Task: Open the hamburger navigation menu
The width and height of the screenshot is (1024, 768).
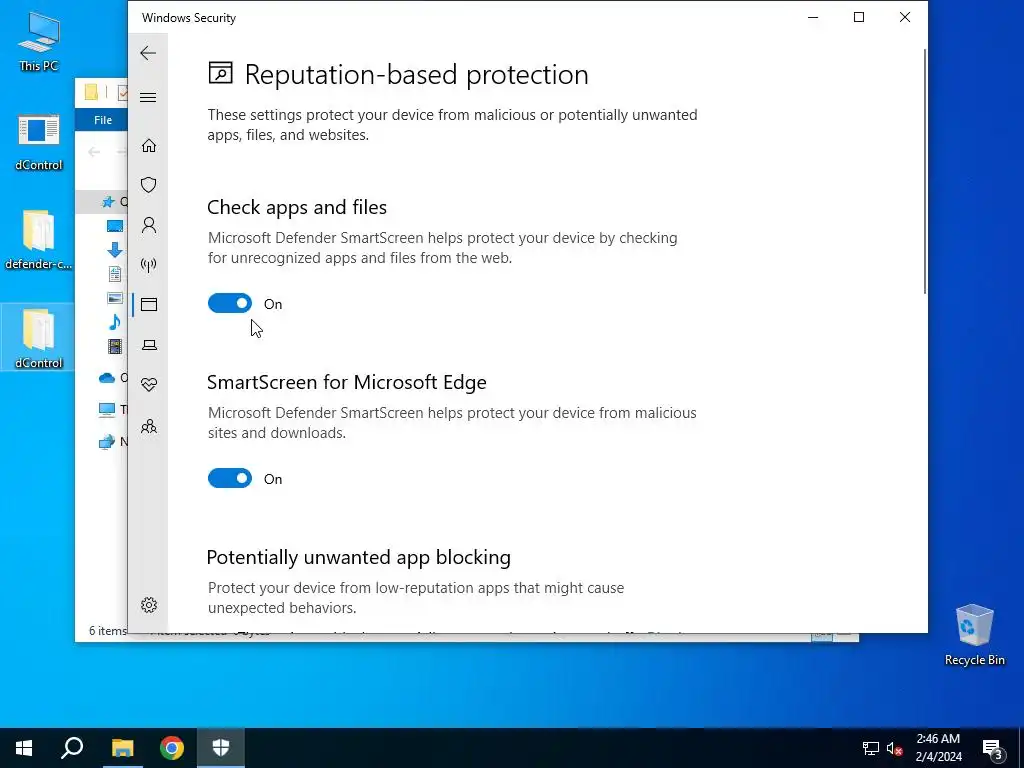Action: (148, 97)
